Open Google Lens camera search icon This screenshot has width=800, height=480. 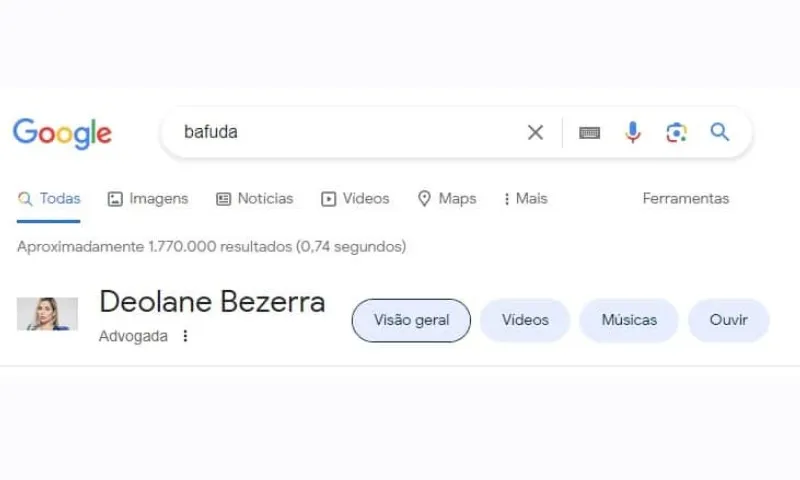tap(677, 133)
